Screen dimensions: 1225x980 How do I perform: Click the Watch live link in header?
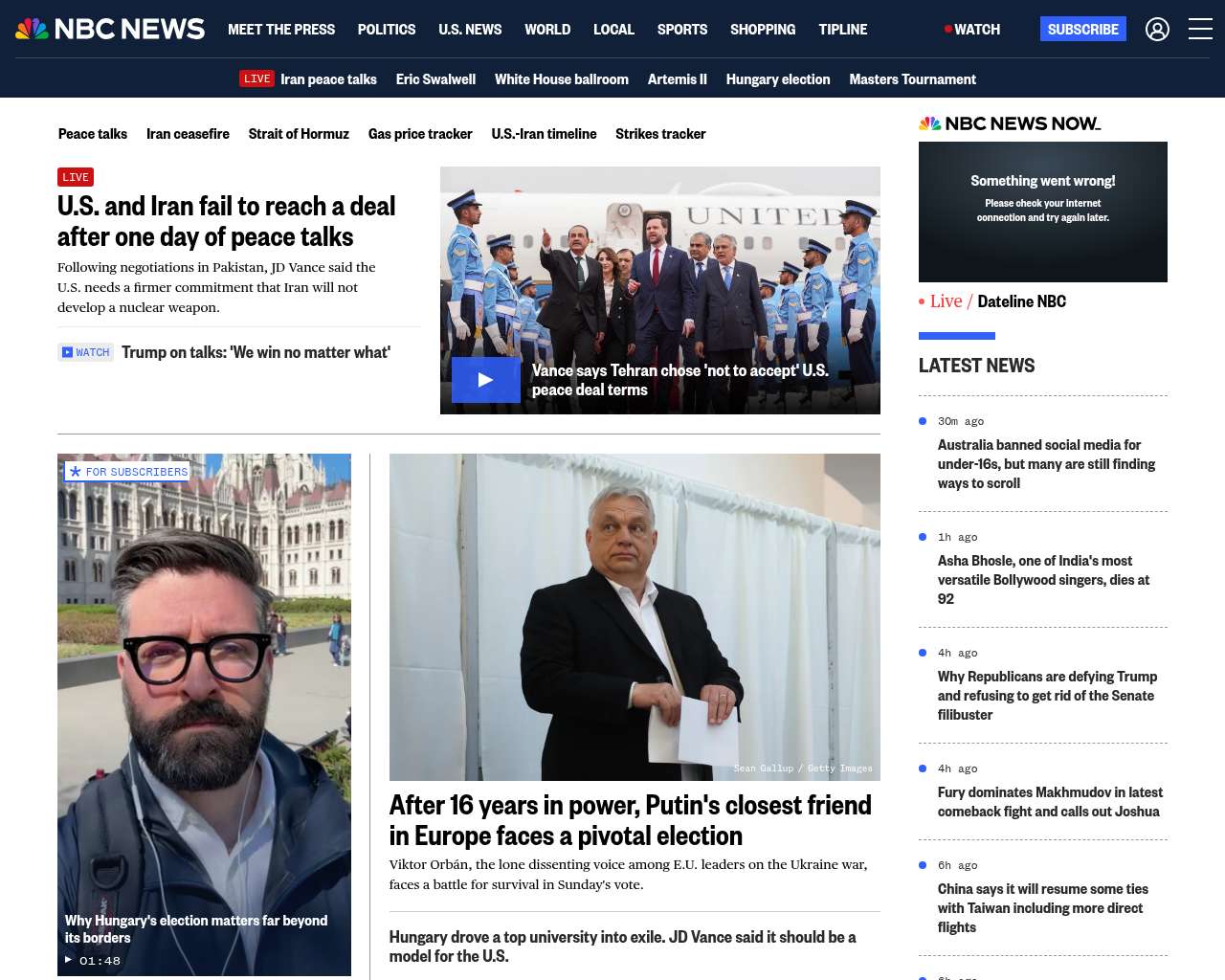click(972, 30)
